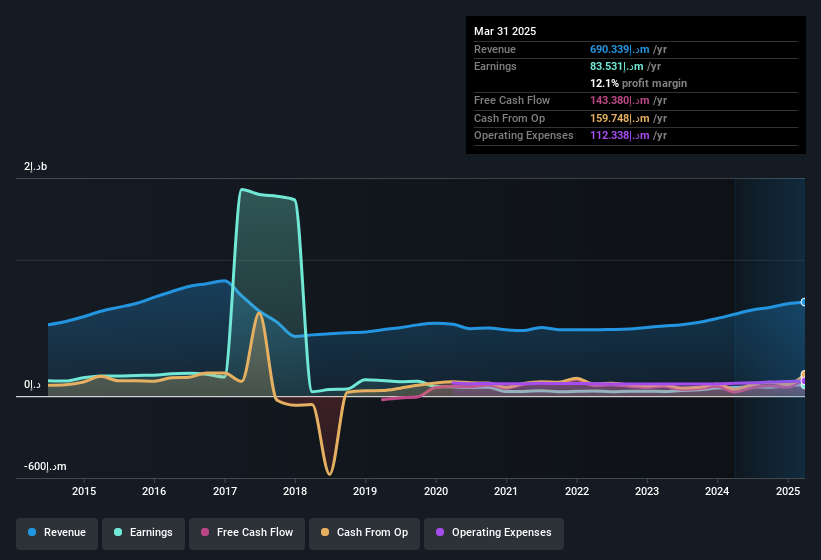Select the 2020 x-axis year label
The image size is (821, 560).
(436, 491)
